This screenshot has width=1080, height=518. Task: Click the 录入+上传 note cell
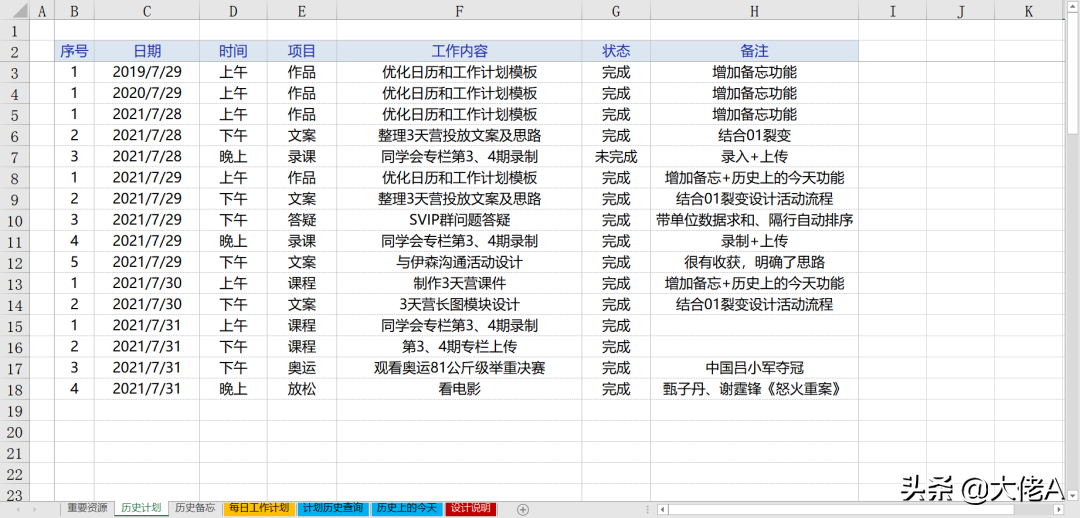[x=754, y=157]
